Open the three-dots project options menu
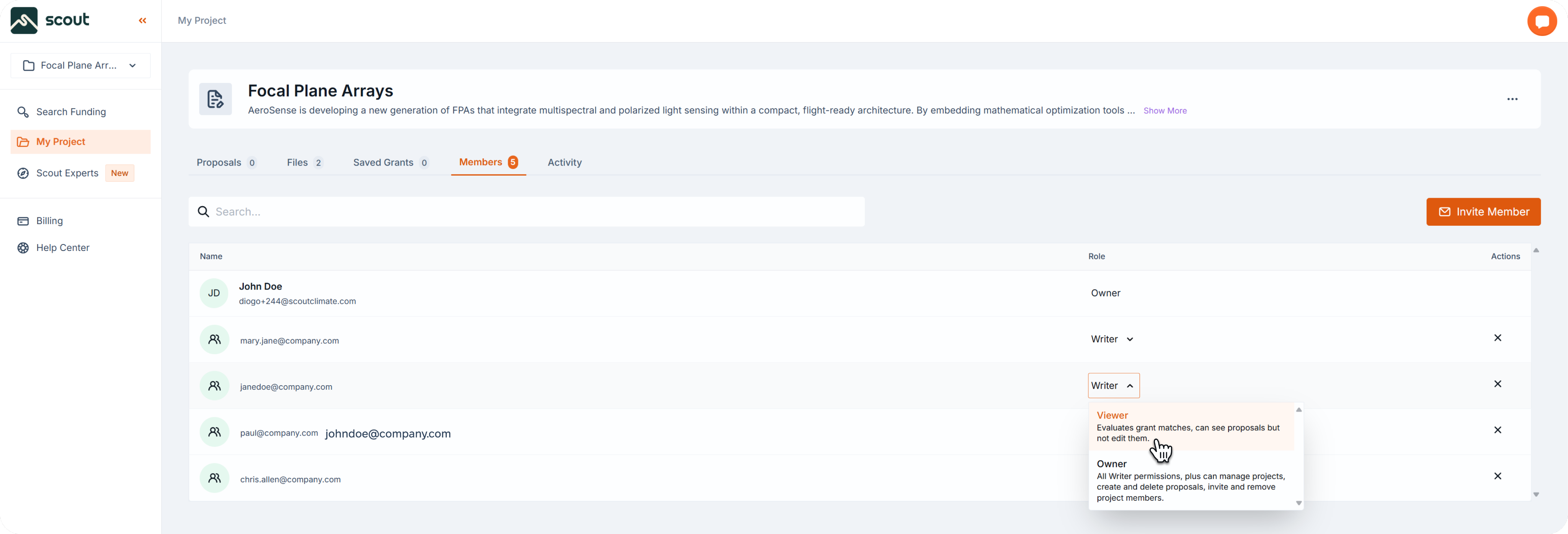1568x534 pixels. (1512, 99)
